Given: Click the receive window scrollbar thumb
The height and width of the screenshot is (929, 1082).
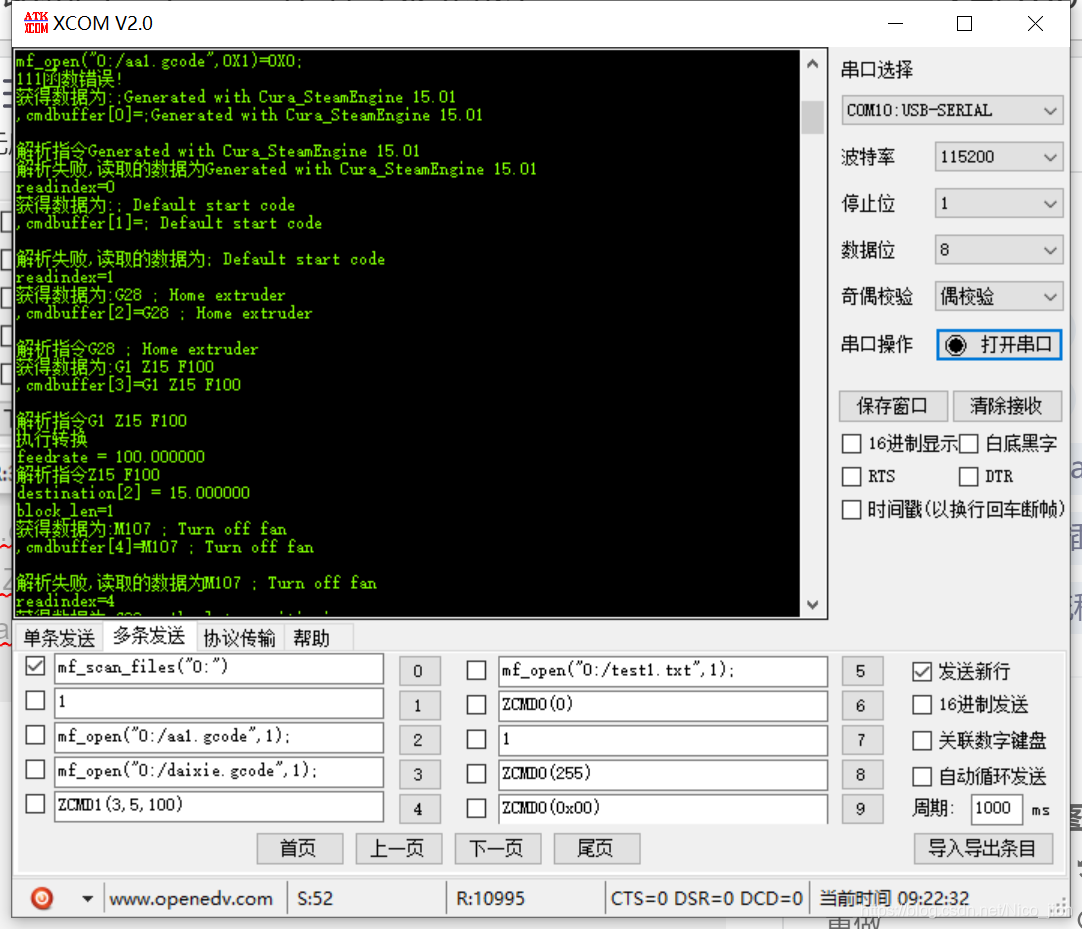Looking at the screenshot, I should click(813, 117).
